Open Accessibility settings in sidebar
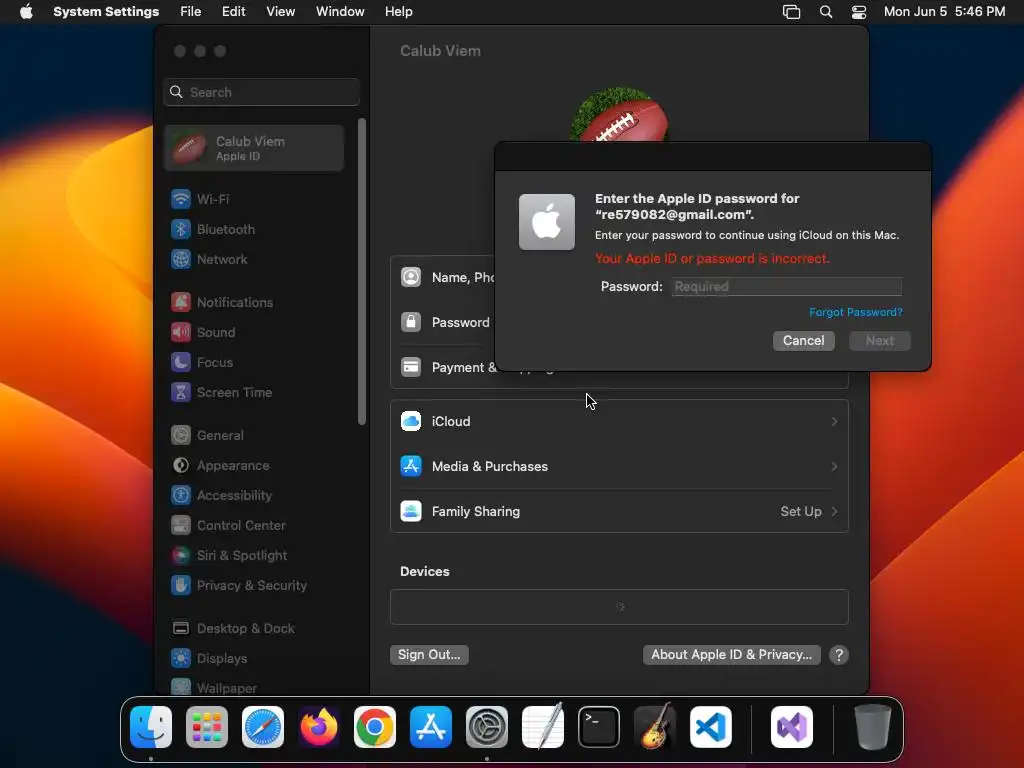The height and width of the screenshot is (768, 1024). [x=221, y=496]
